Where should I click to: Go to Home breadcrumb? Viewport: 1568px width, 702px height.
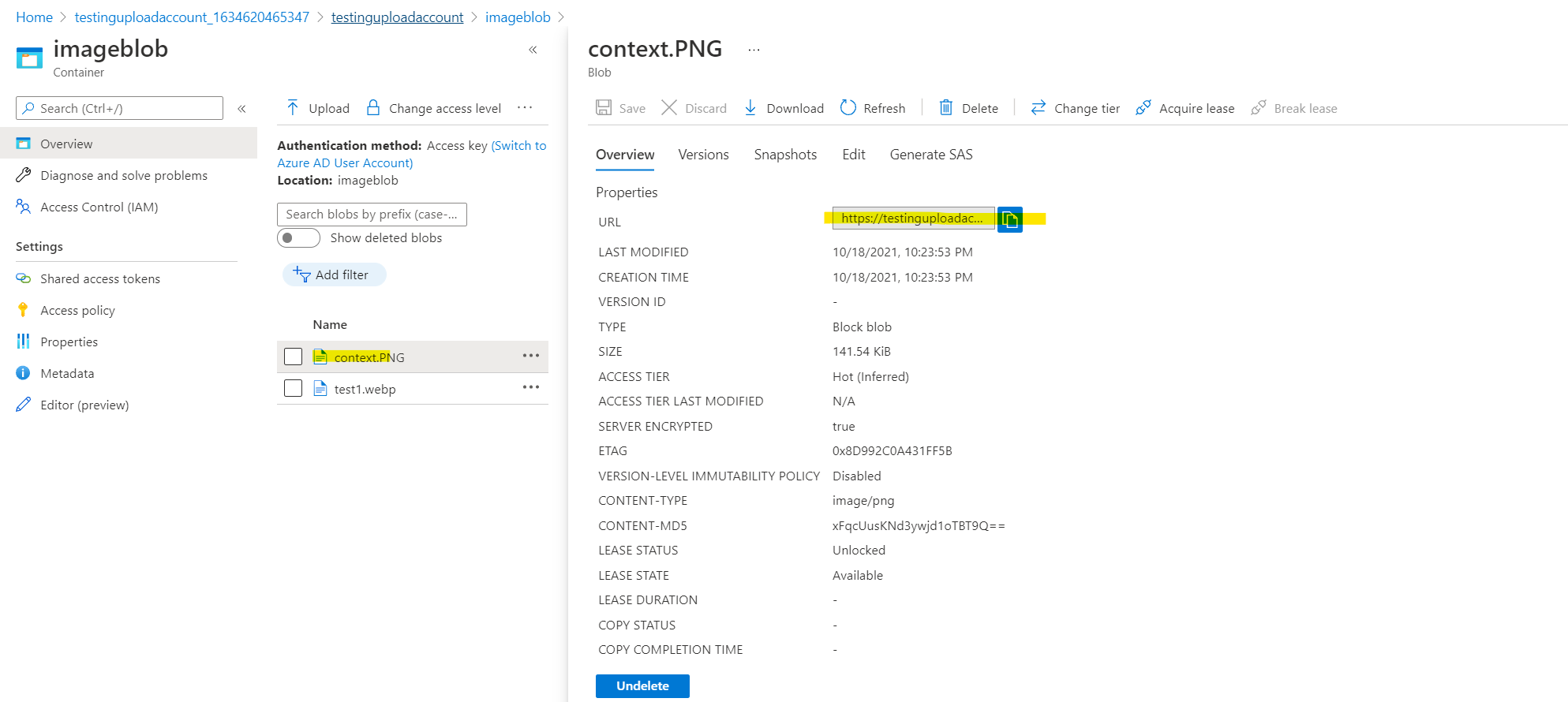coord(34,17)
